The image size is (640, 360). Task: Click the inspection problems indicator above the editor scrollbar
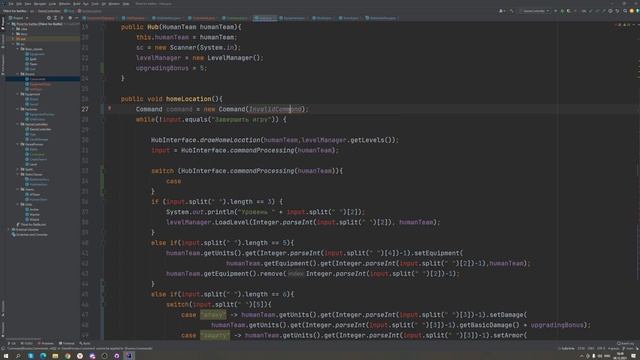(623, 25)
